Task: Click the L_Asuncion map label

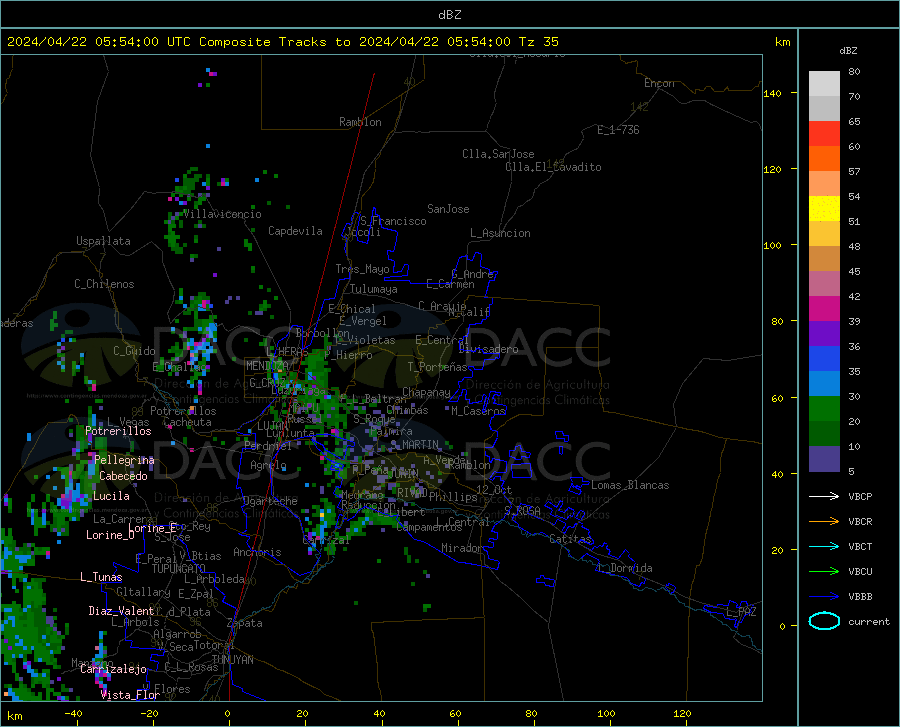Action: click(x=501, y=233)
